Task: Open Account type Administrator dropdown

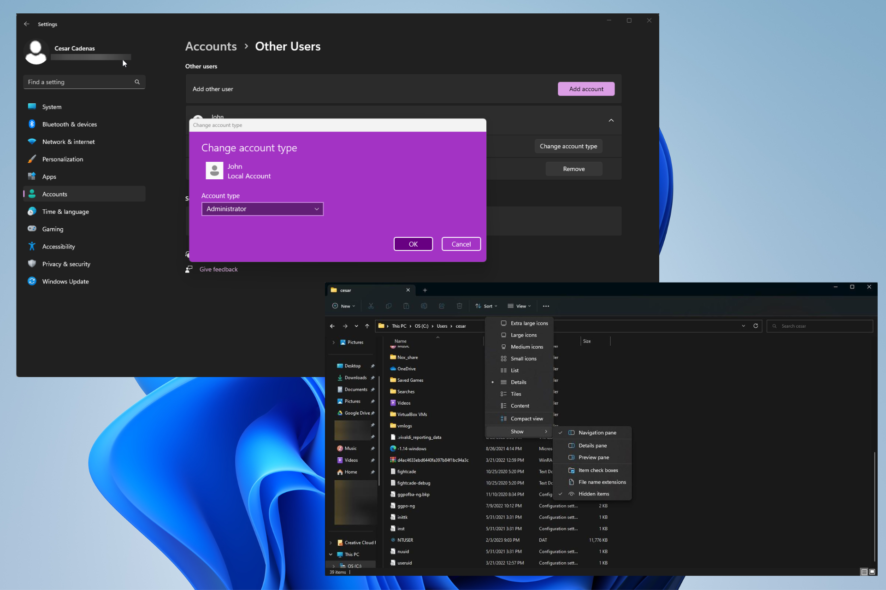Action: point(262,209)
